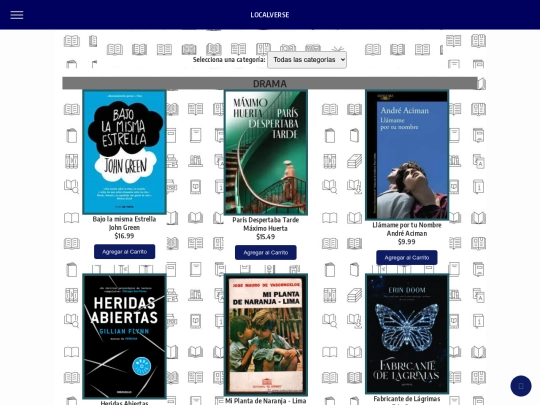
Task: Click the LOCALVERSE site title
Action: (x=270, y=15)
